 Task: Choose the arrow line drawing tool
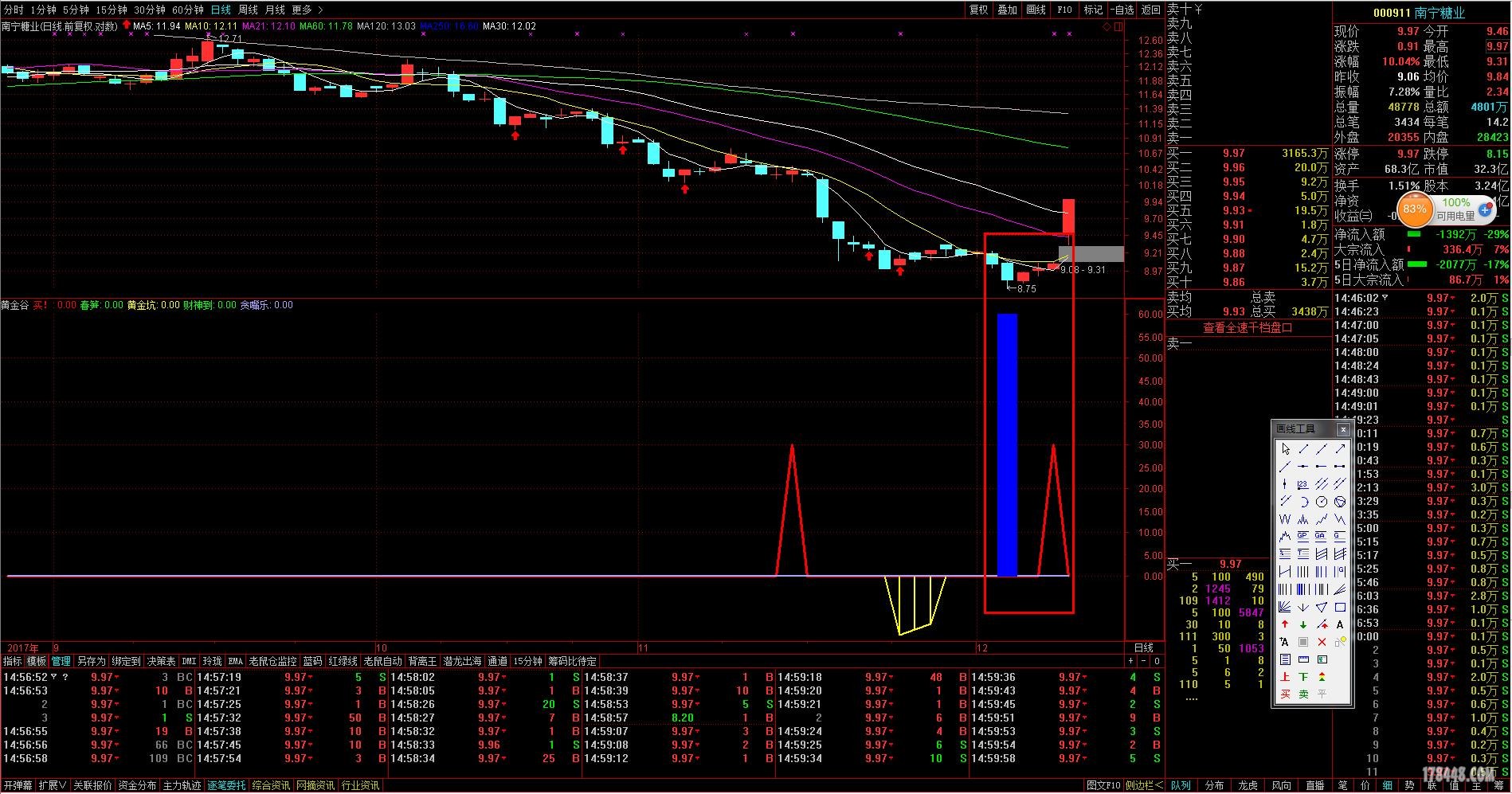pos(1340,449)
